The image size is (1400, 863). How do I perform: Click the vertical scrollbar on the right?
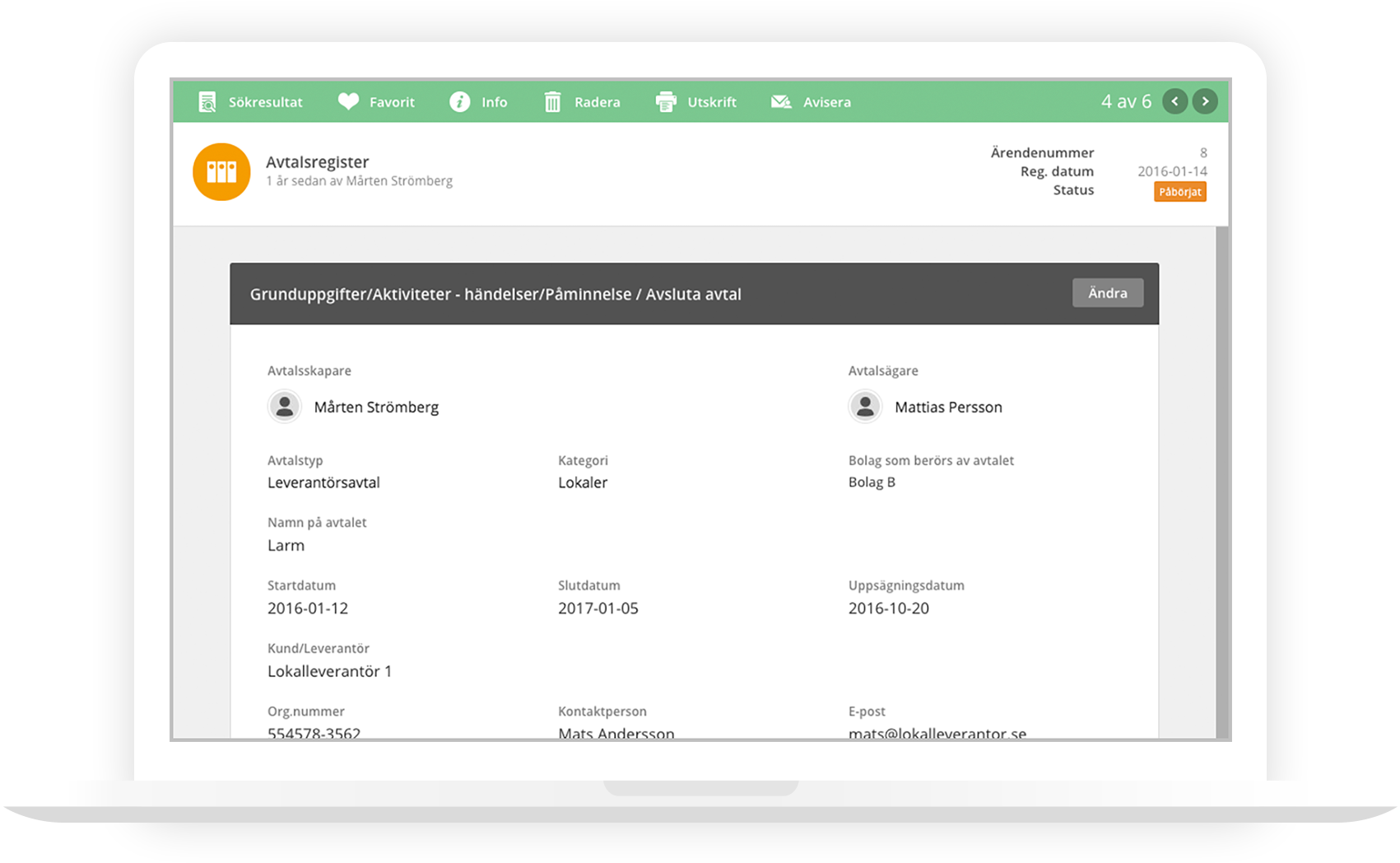point(1221,478)
